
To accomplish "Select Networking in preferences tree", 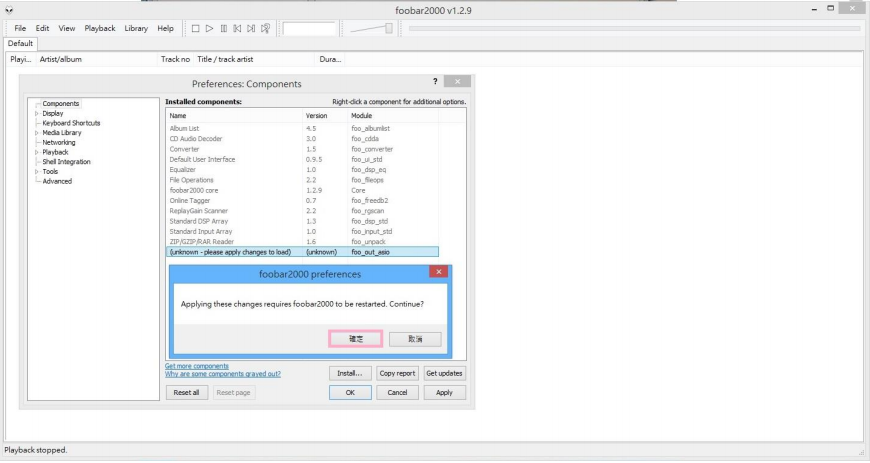I will (x=59, y=143).
